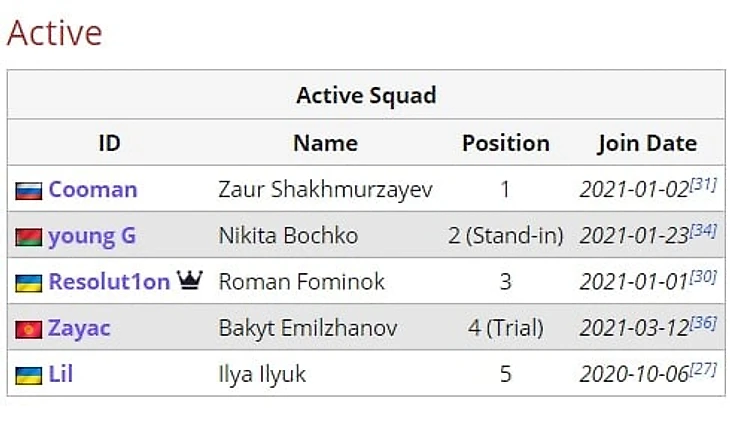
Task: Click the captain crown icon next to Resolut1on
Action: point(189,280)
